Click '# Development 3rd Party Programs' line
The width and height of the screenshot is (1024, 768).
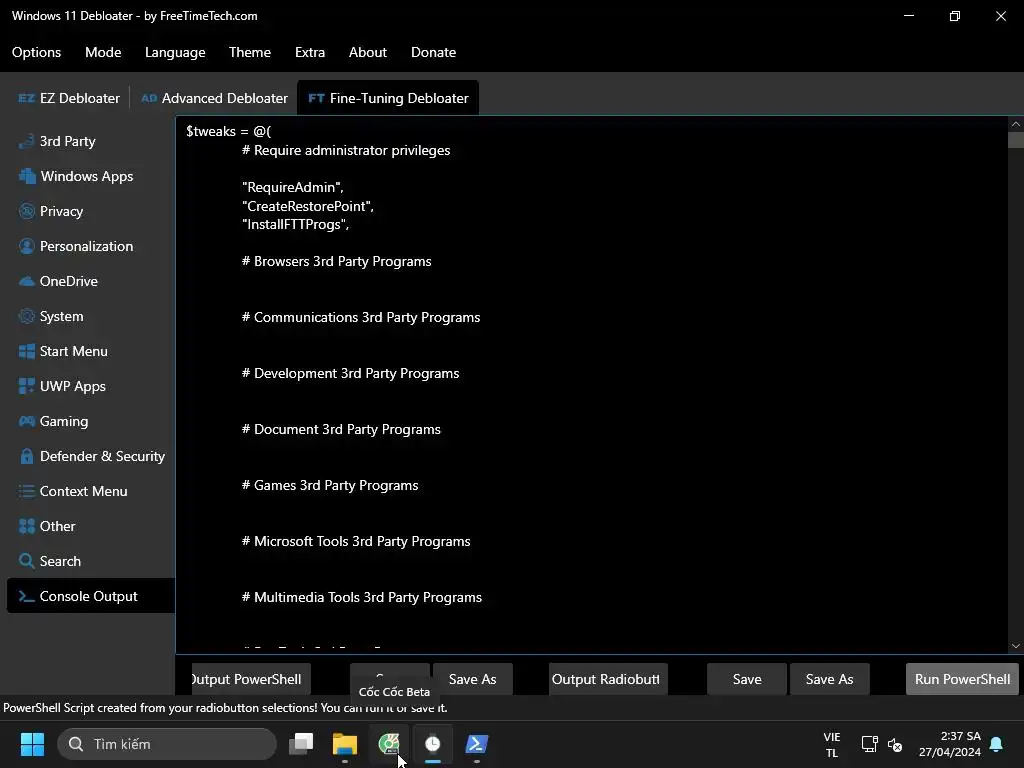pyautogui.click(x=351, y=374)
